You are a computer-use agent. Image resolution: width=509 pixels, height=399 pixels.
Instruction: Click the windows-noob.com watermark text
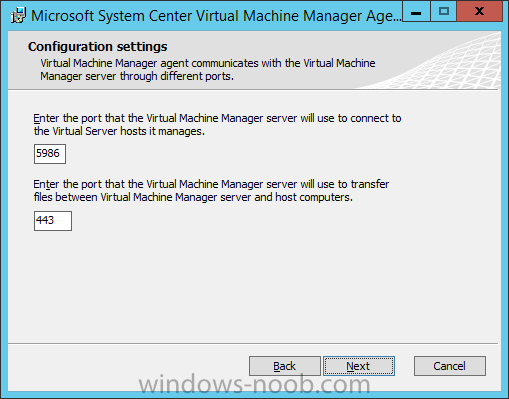click(254, 384)
